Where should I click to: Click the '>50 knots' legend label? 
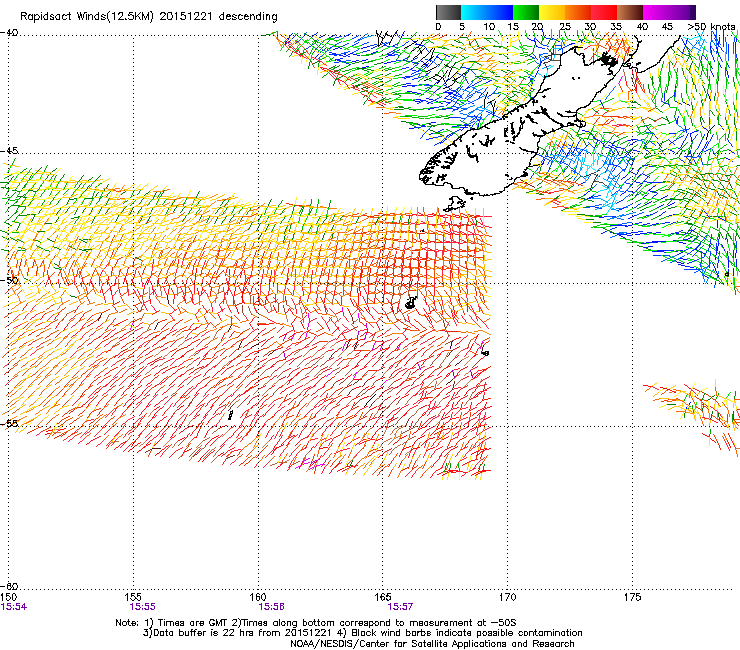tap(711, 27)
